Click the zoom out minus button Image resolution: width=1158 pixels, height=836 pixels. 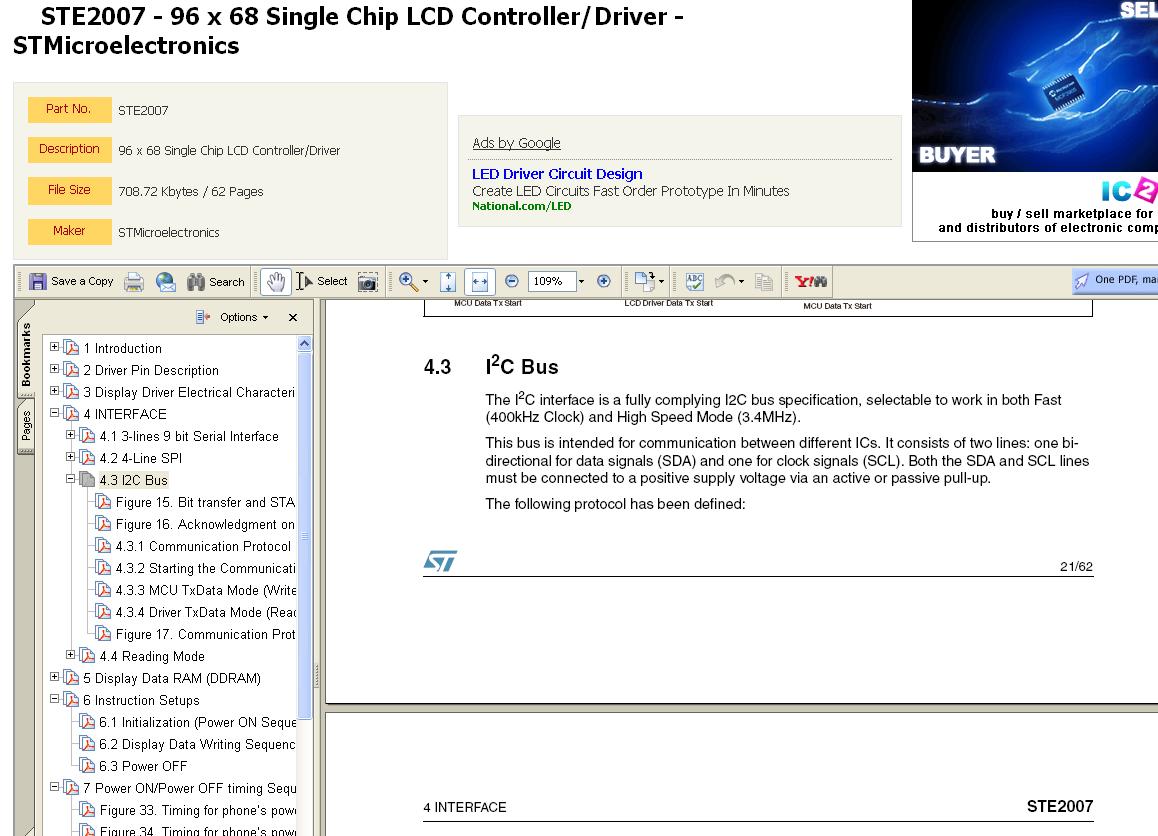512,281
